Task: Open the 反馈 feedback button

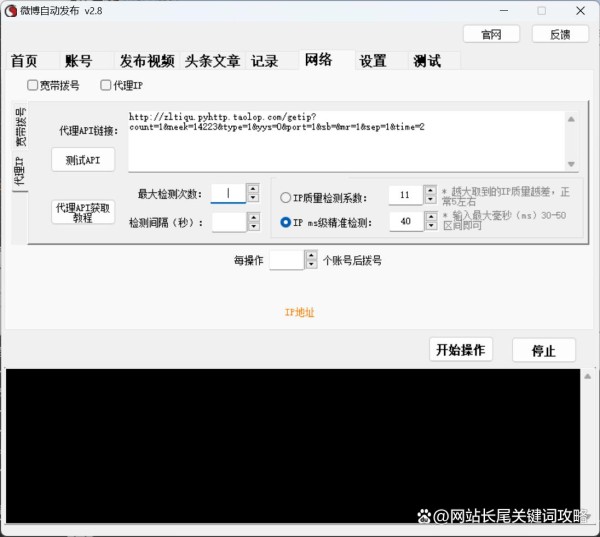Action: [x=560, y=34]
